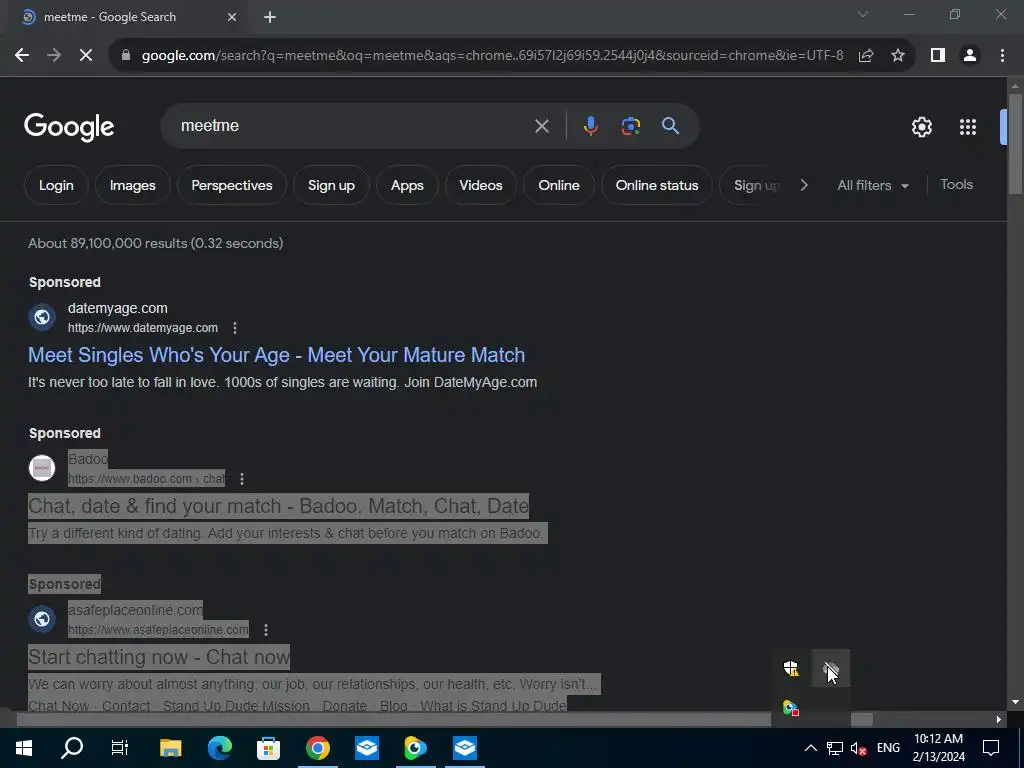This screenshot has width=1024, height=768.
Task: Collapse the hidden tray icons chevron
Action: pos(810,748)
